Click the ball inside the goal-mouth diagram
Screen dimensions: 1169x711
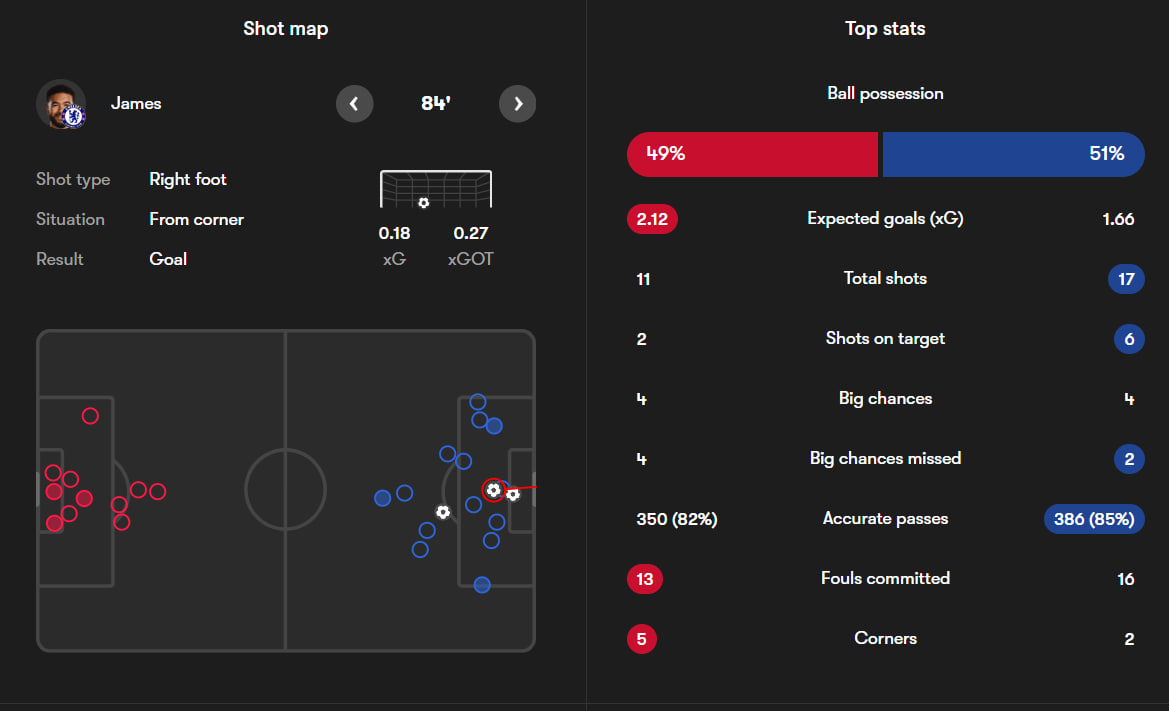423,203
